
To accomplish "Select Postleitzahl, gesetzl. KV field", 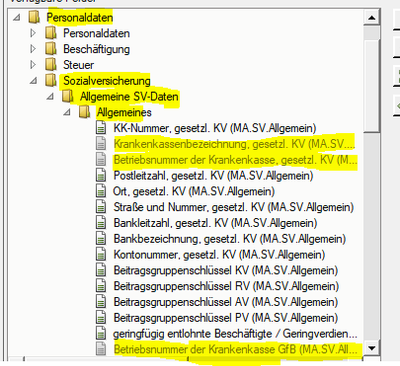I will [x=213, y=175].
